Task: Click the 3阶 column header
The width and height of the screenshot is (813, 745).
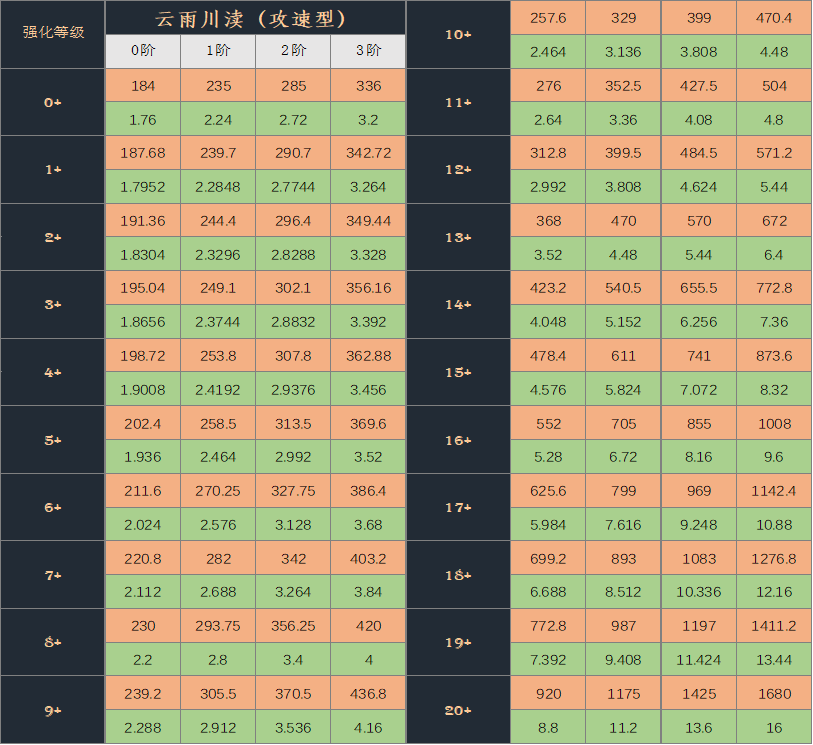Action: [x=368, y=51]
